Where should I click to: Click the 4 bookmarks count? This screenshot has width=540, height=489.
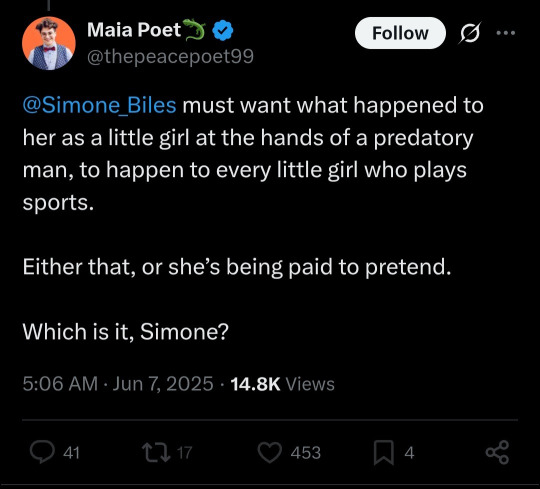pyautogui.click(x=409, y=452)
